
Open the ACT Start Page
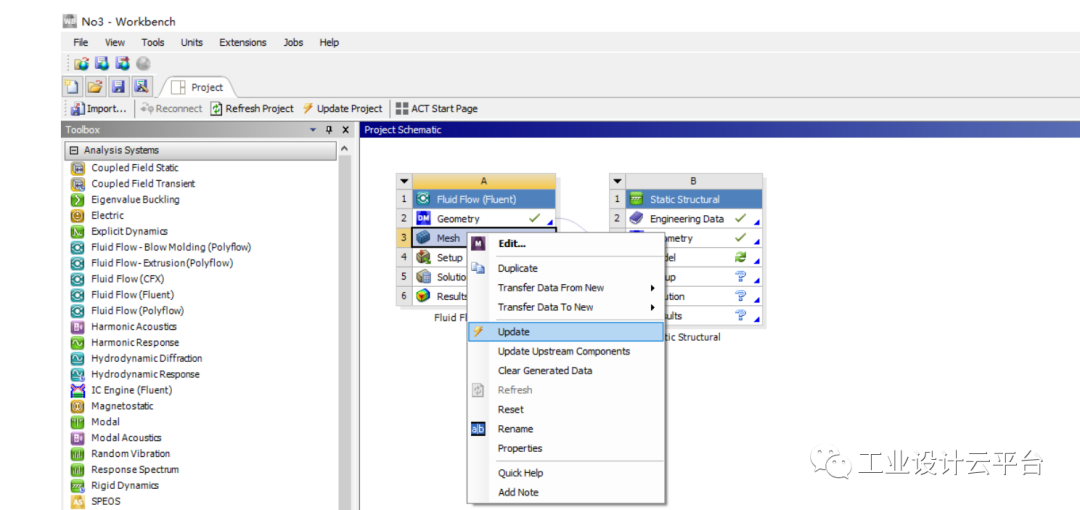tap(437, 108)
